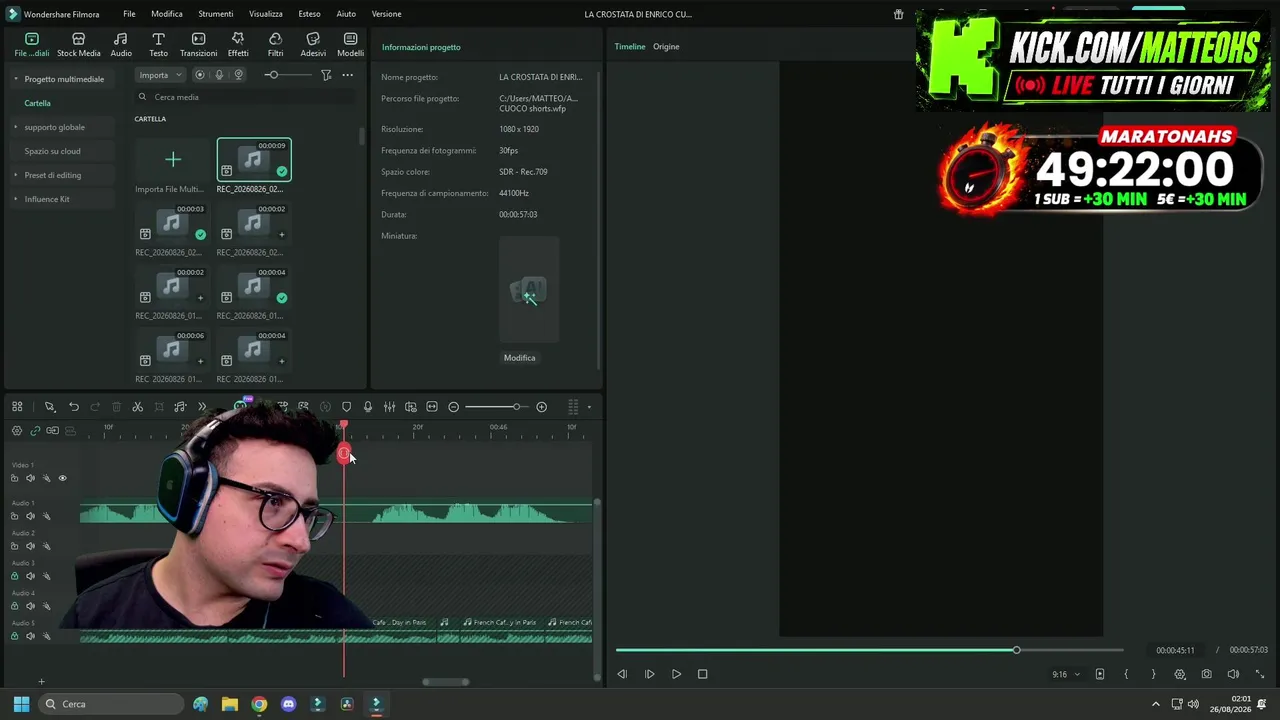
Task: Split the clip with the scissors tool
Action: tap(138, 407)
